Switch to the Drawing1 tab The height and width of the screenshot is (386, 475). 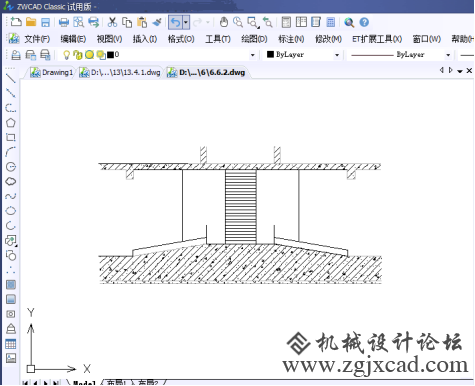point(51,72)
